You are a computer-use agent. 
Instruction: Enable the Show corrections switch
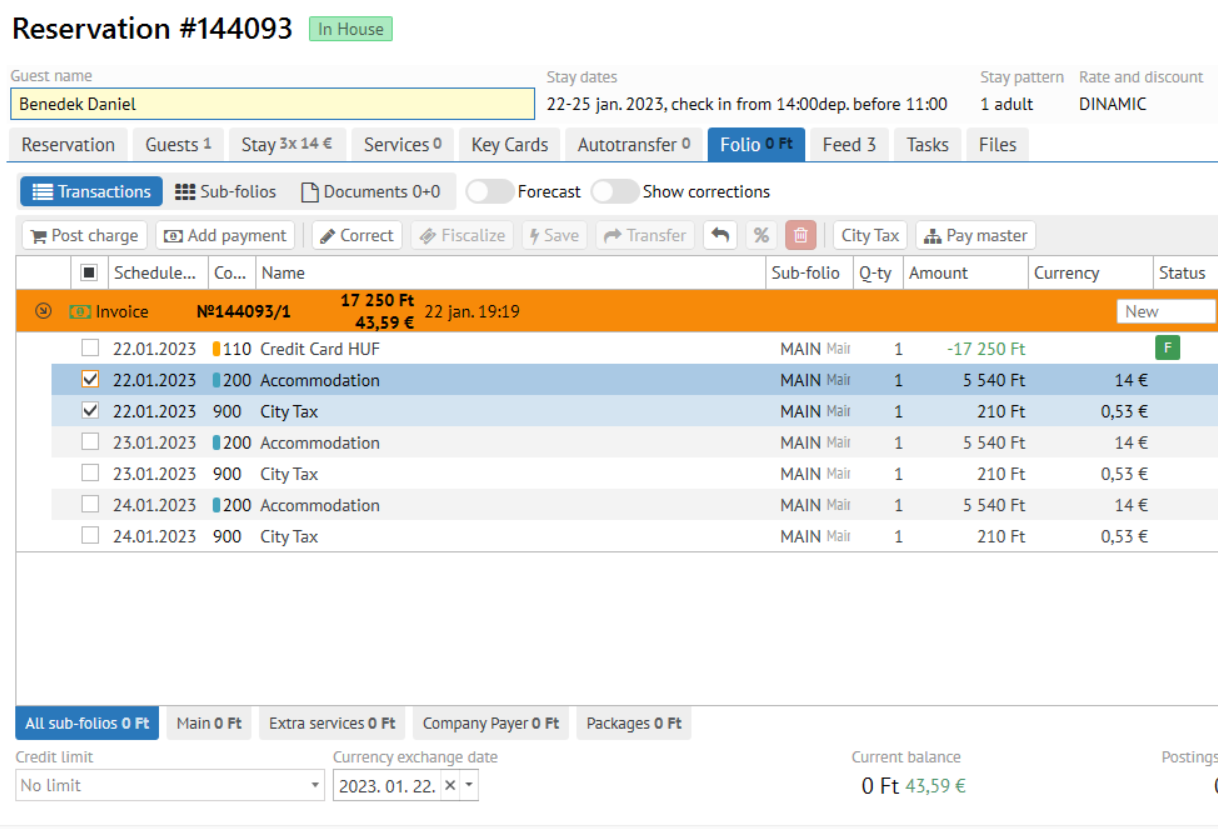[x=614, y=192]
